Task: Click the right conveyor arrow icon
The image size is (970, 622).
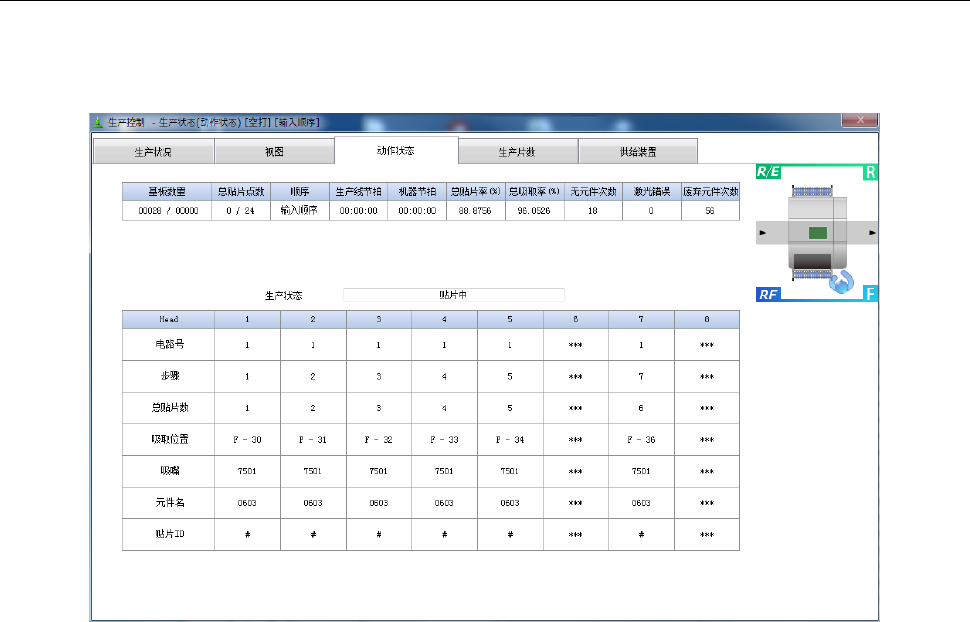Action: [x=872, y=233]
